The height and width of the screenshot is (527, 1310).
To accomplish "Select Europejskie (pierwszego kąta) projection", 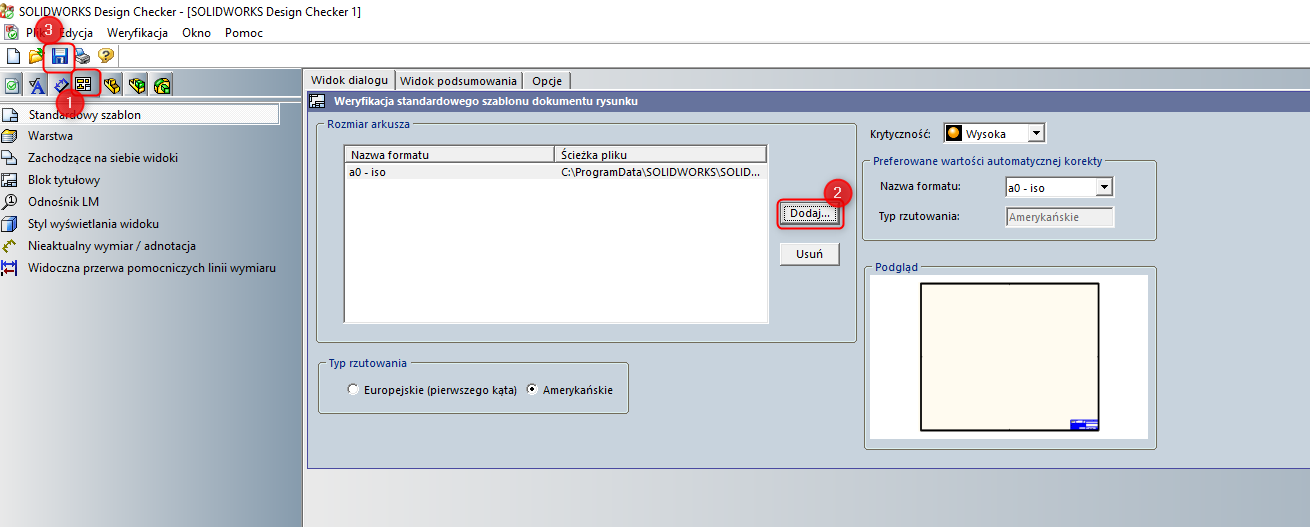I will point(353,390).
